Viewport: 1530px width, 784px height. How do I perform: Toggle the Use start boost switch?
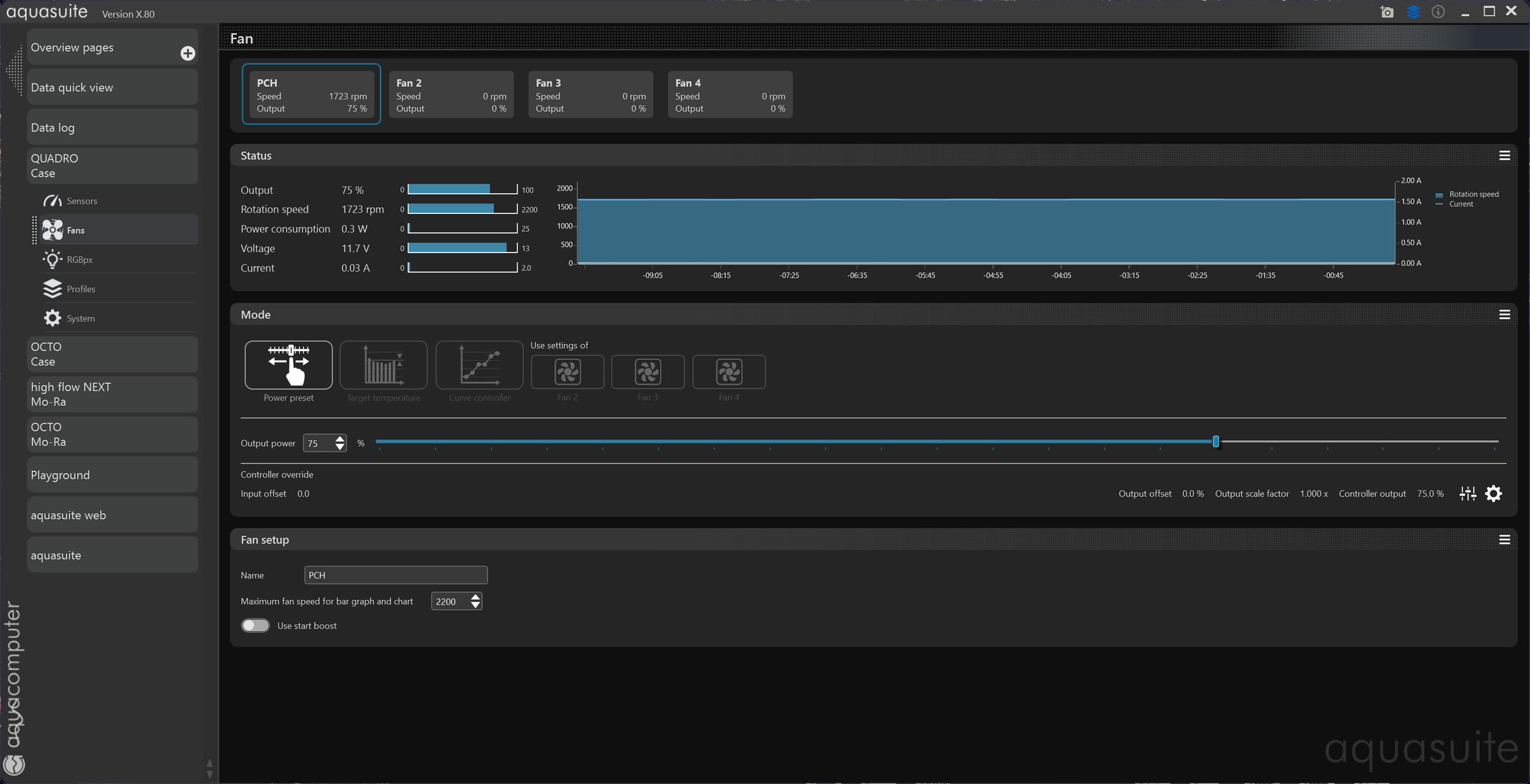[x=255, y=626]
